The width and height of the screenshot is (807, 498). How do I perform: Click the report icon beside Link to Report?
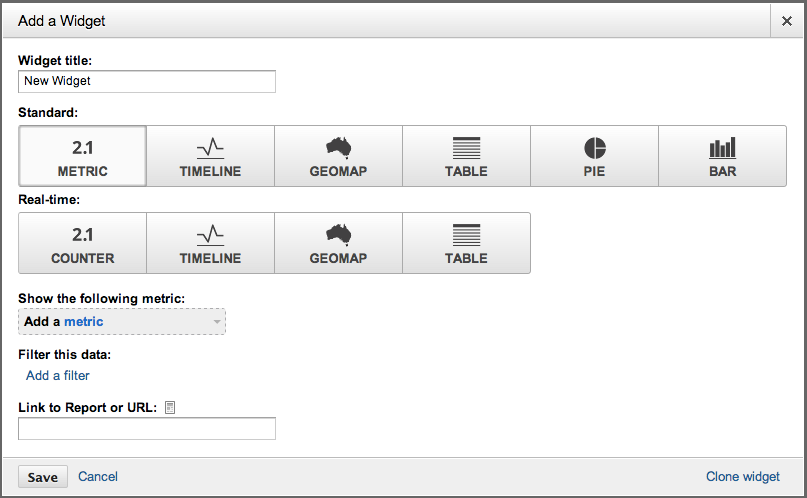point(170,407)
